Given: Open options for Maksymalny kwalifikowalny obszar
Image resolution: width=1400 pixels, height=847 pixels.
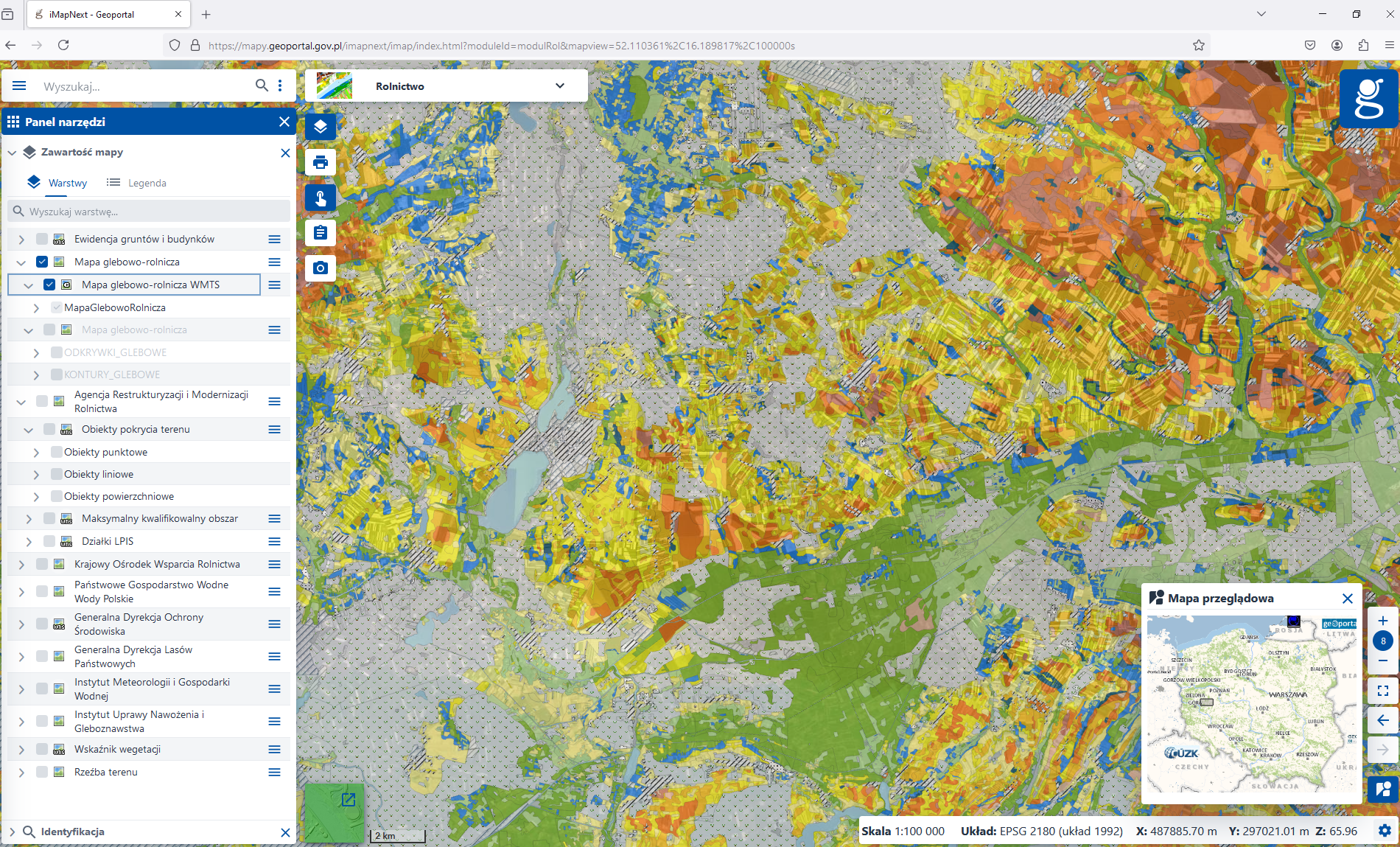Looking at the screenshot, I should (x=275, y=519).
